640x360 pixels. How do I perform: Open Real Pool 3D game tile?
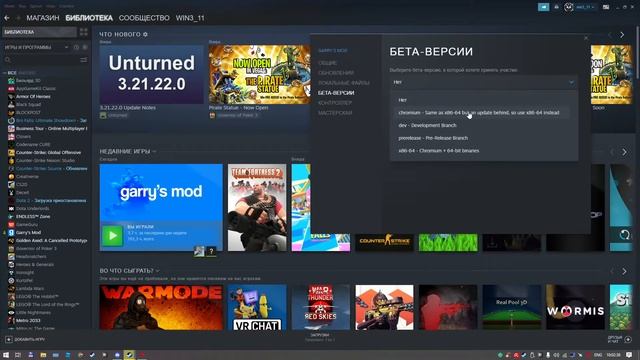(x=512, y=307)
